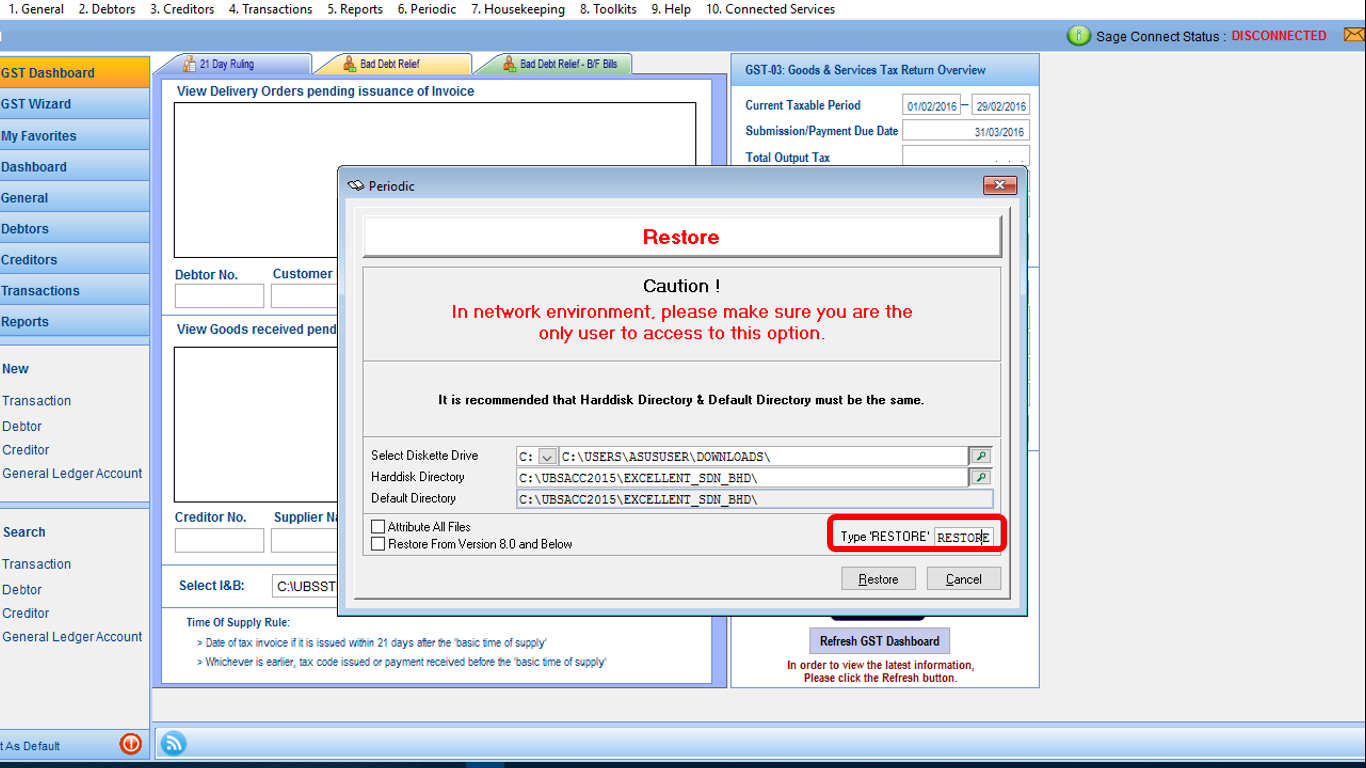The image size is (1366, 768).
Task: Expand the diskette drive letter C: dropdown
Action: [547, 457]
